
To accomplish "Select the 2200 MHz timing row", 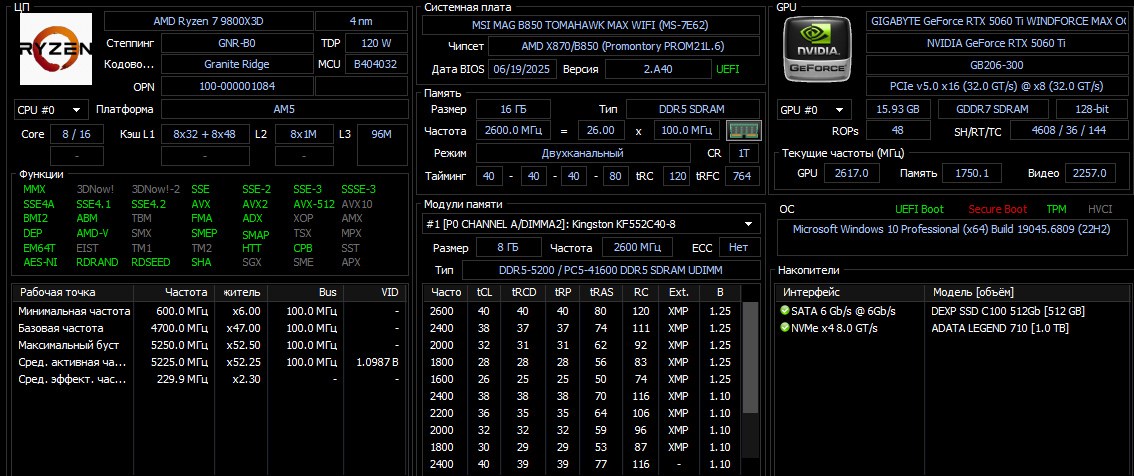I will click(x=581, y=413).
